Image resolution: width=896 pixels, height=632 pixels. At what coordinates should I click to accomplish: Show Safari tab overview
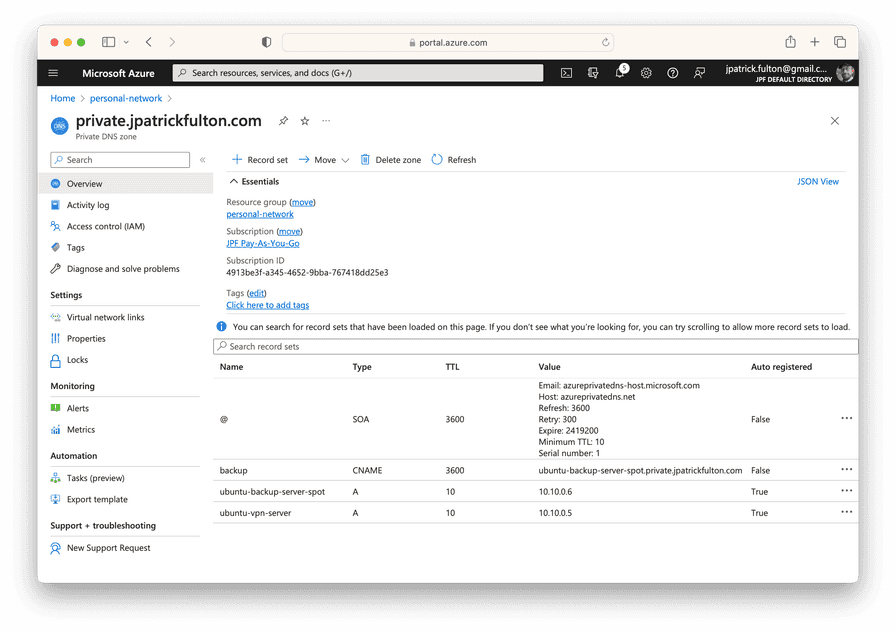point(840,42)
